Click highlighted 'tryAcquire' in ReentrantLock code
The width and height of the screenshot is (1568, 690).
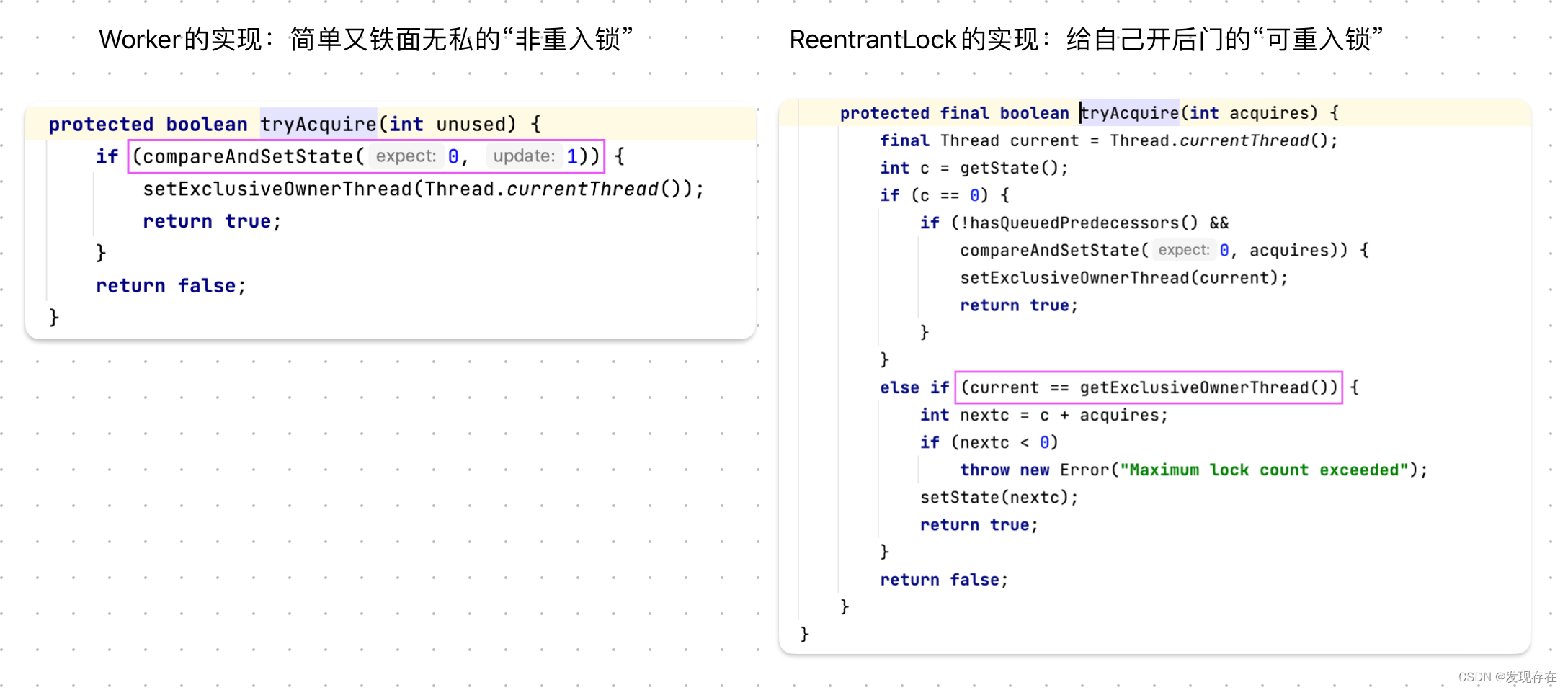point(1129,113)
